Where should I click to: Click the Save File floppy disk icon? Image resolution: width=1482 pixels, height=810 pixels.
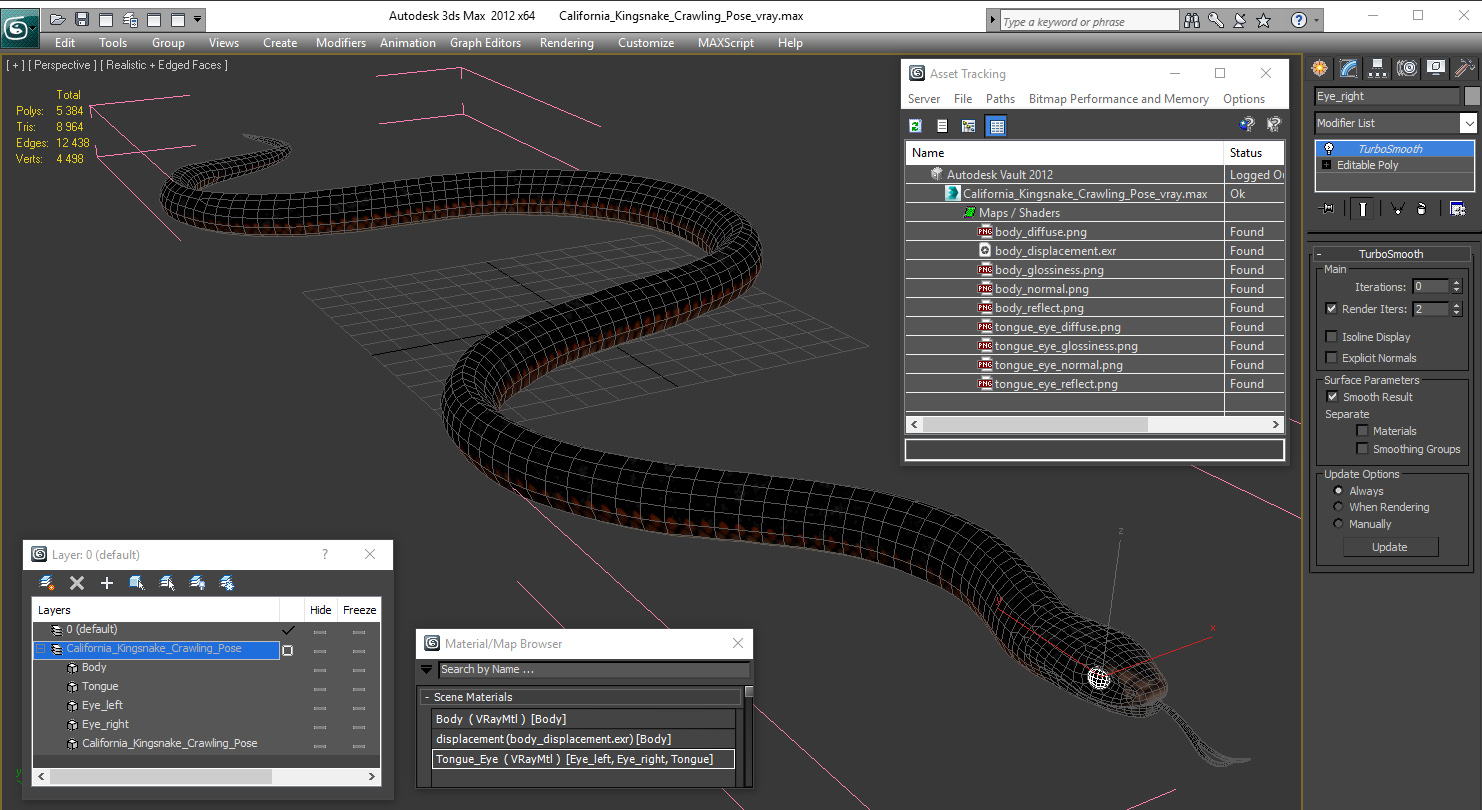(x=82, y=19)
